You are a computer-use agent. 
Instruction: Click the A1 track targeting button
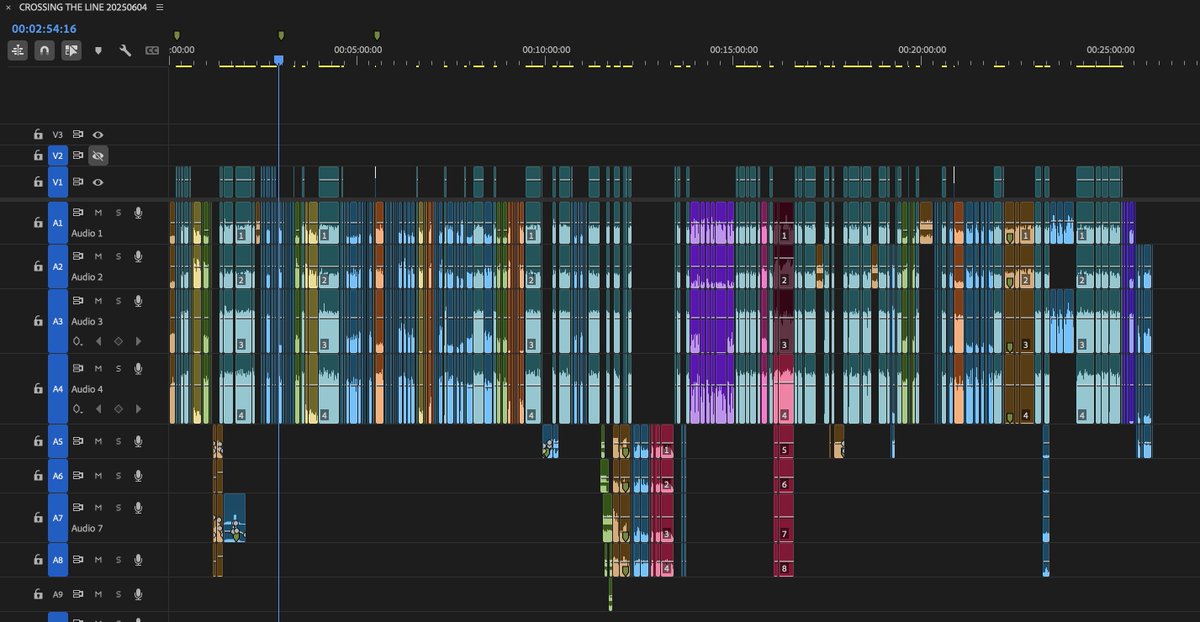point(57,222)
